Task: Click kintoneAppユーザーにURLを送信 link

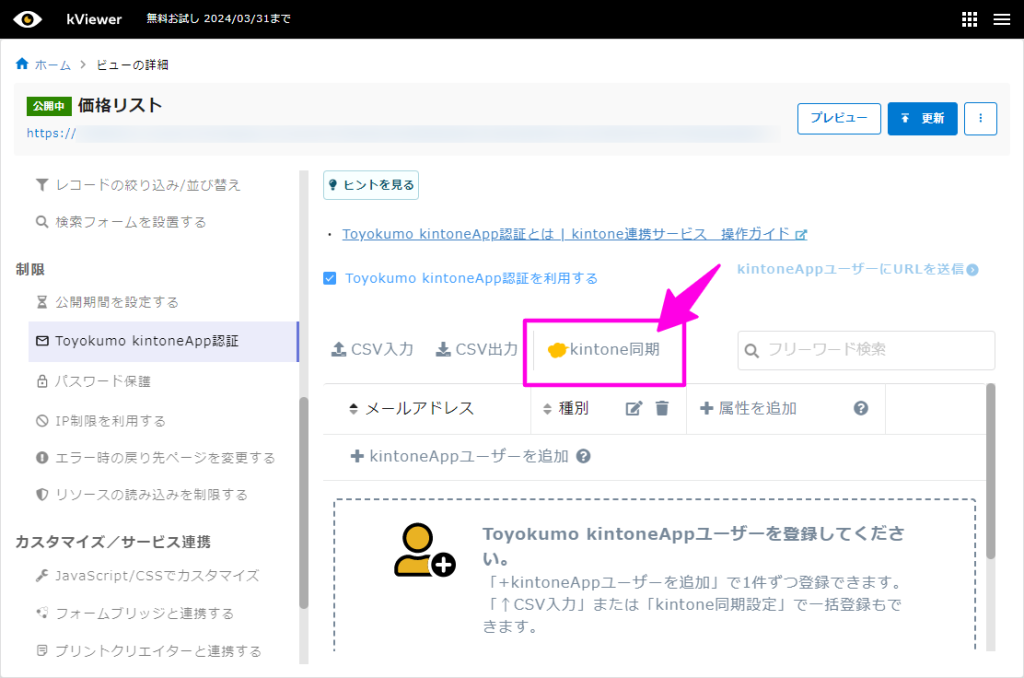Action: [x=857, y=269]
